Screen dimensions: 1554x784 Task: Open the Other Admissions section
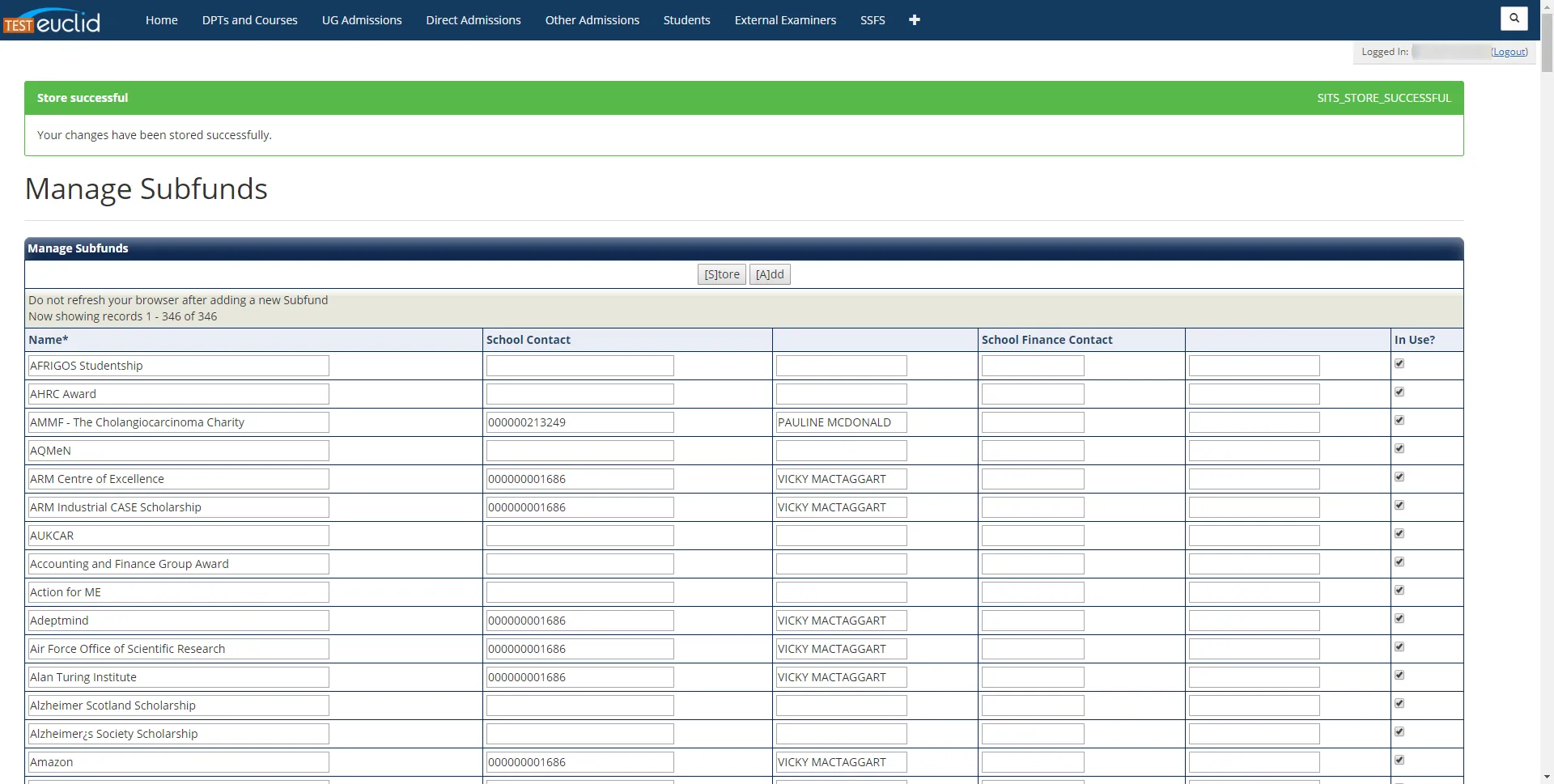pos(592,19)
